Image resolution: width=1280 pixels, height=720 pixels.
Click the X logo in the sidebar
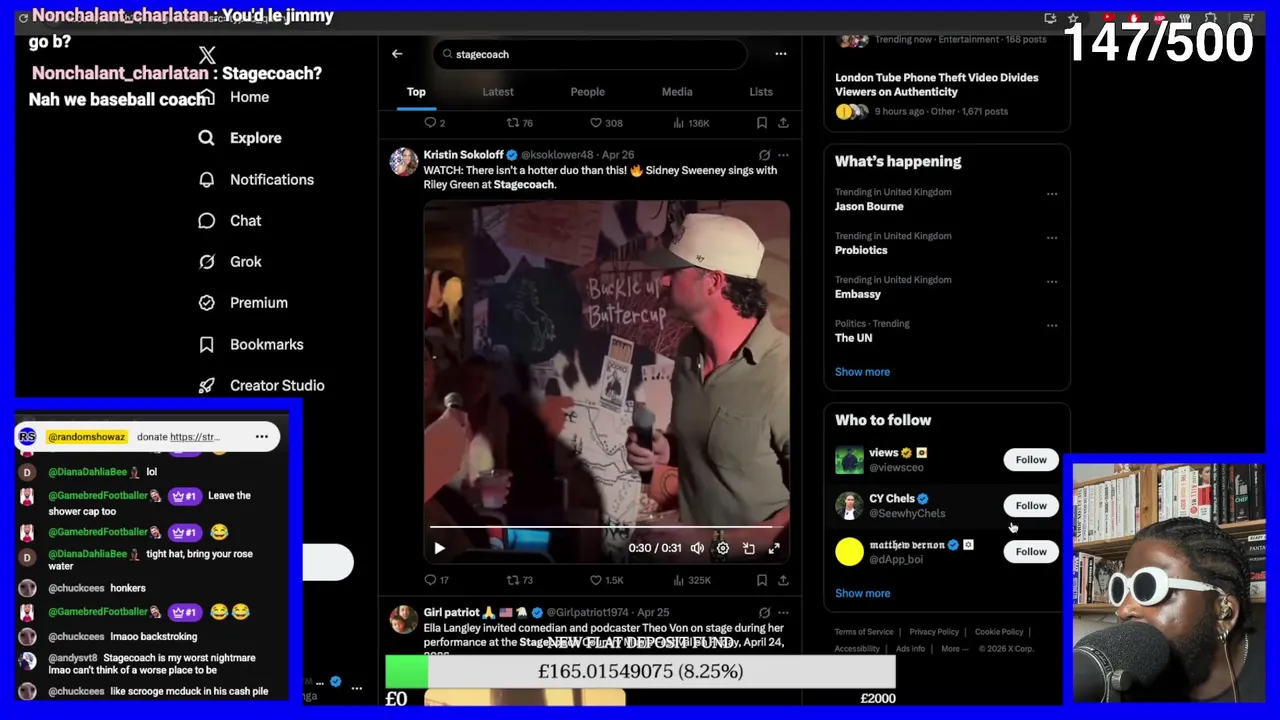[x=207, y=56]
